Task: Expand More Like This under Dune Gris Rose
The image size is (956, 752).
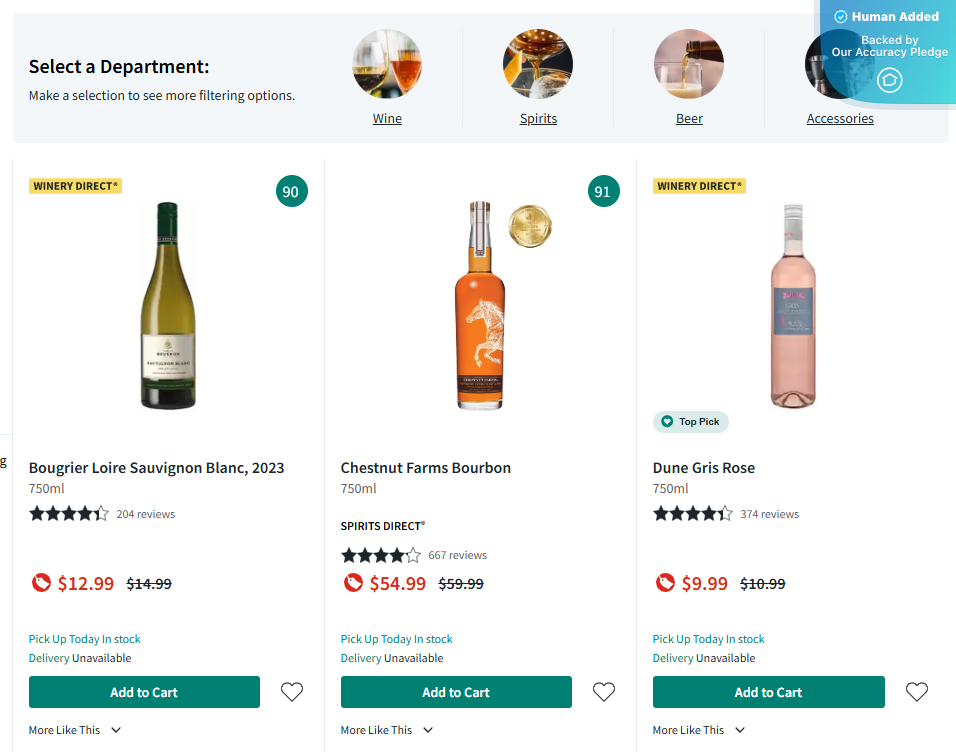Action: [699, 730]
